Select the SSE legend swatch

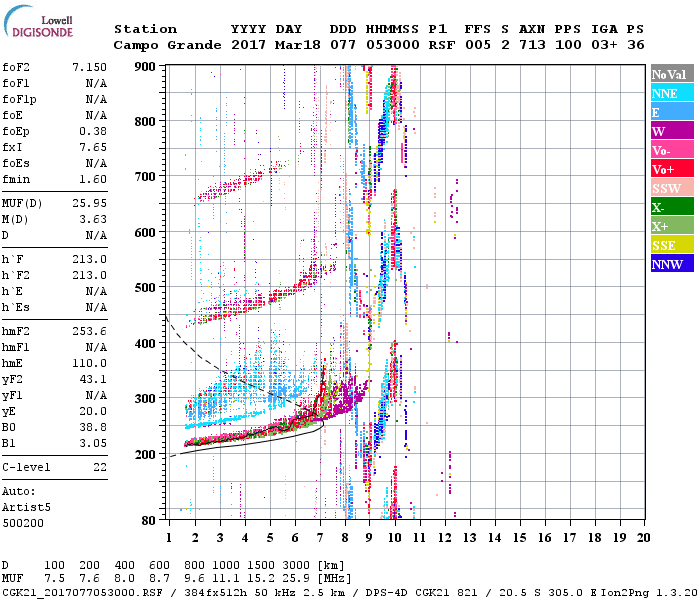[672, 245]
